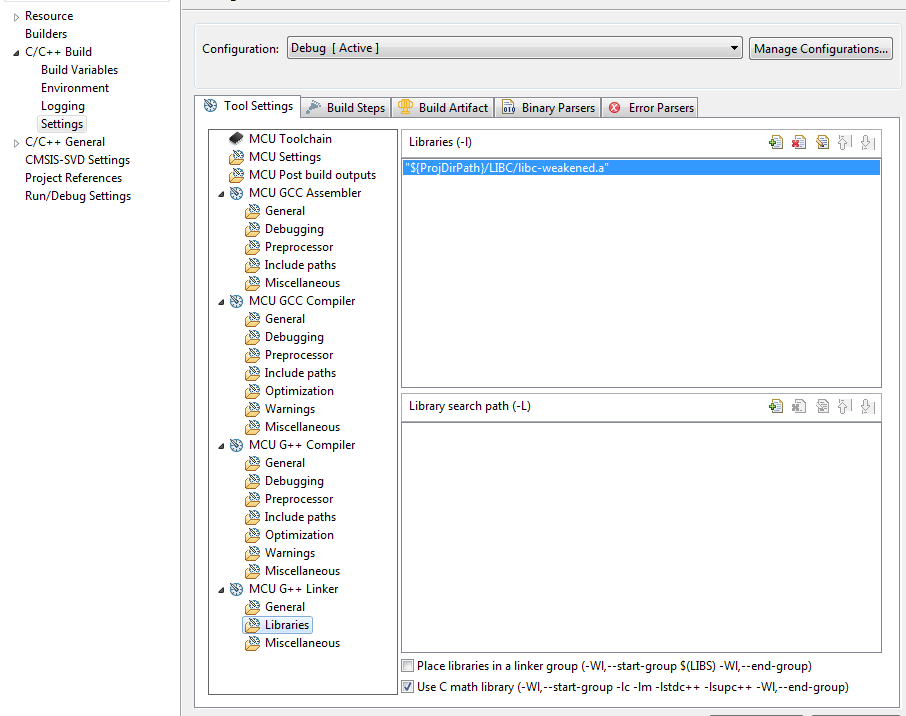Uncheck Use C math library option
The image size is (906, 716).
[408, 687]
